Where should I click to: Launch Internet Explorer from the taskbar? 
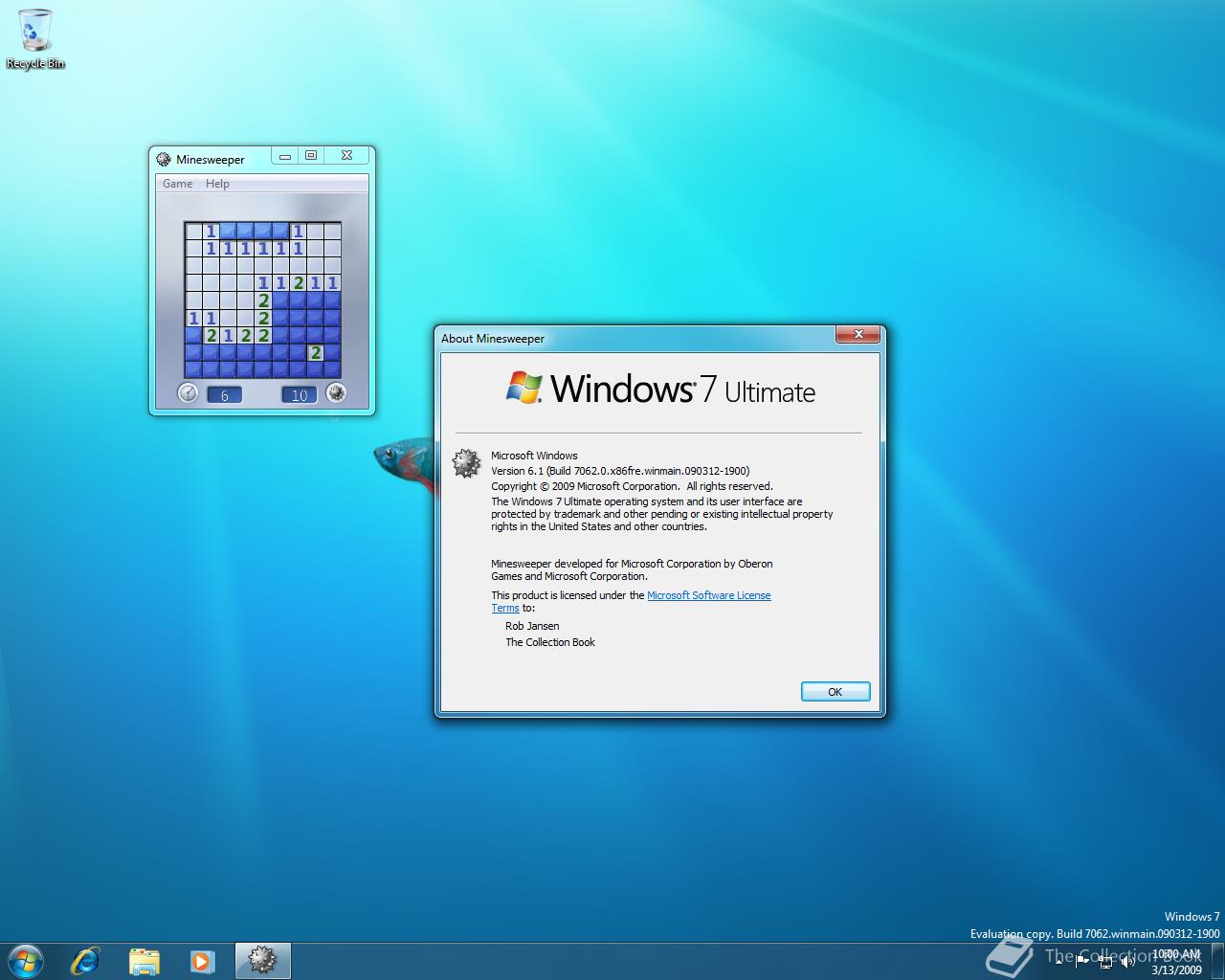click(85, 960)
